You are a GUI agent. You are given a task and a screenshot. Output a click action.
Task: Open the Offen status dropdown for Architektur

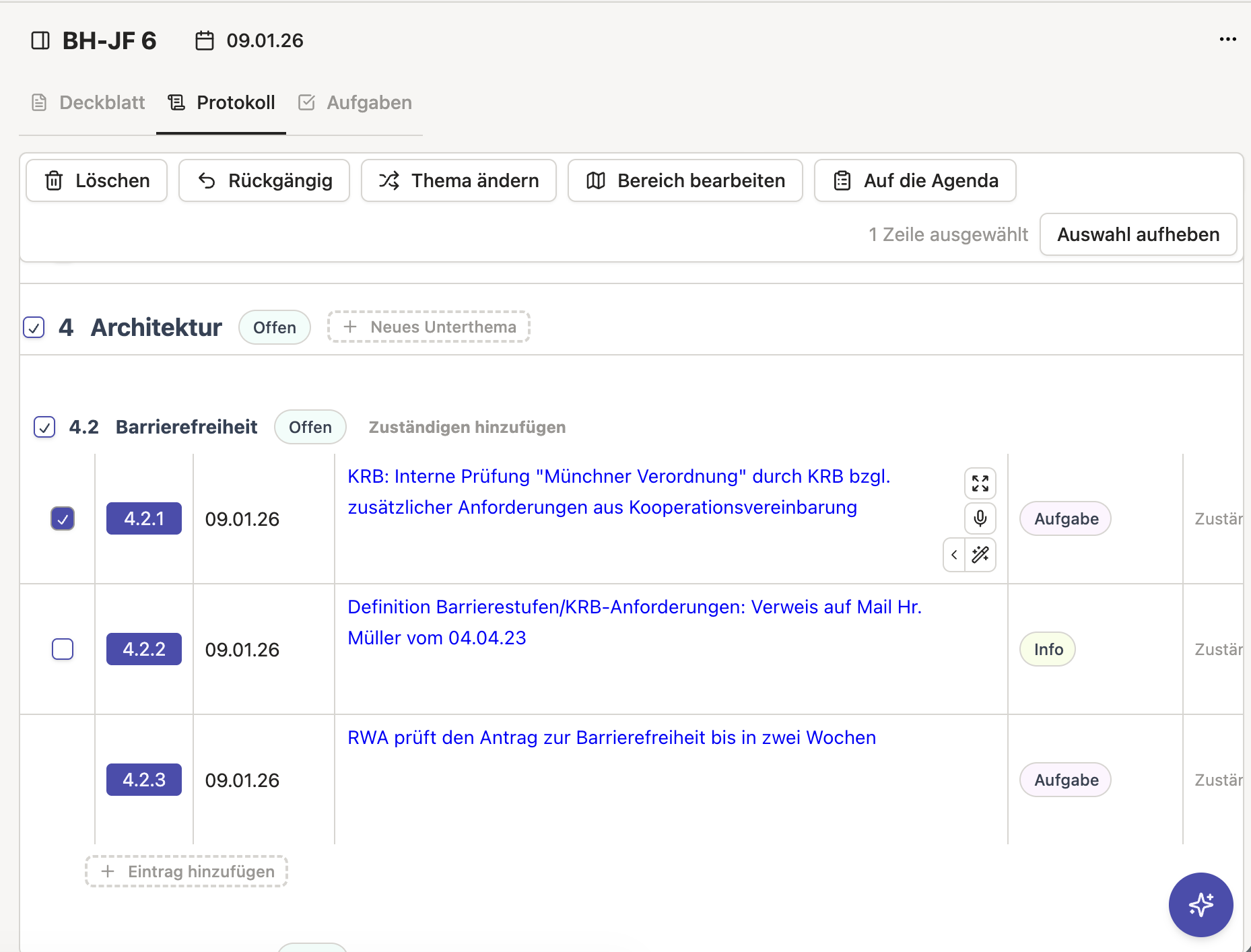tap(275, 327)
